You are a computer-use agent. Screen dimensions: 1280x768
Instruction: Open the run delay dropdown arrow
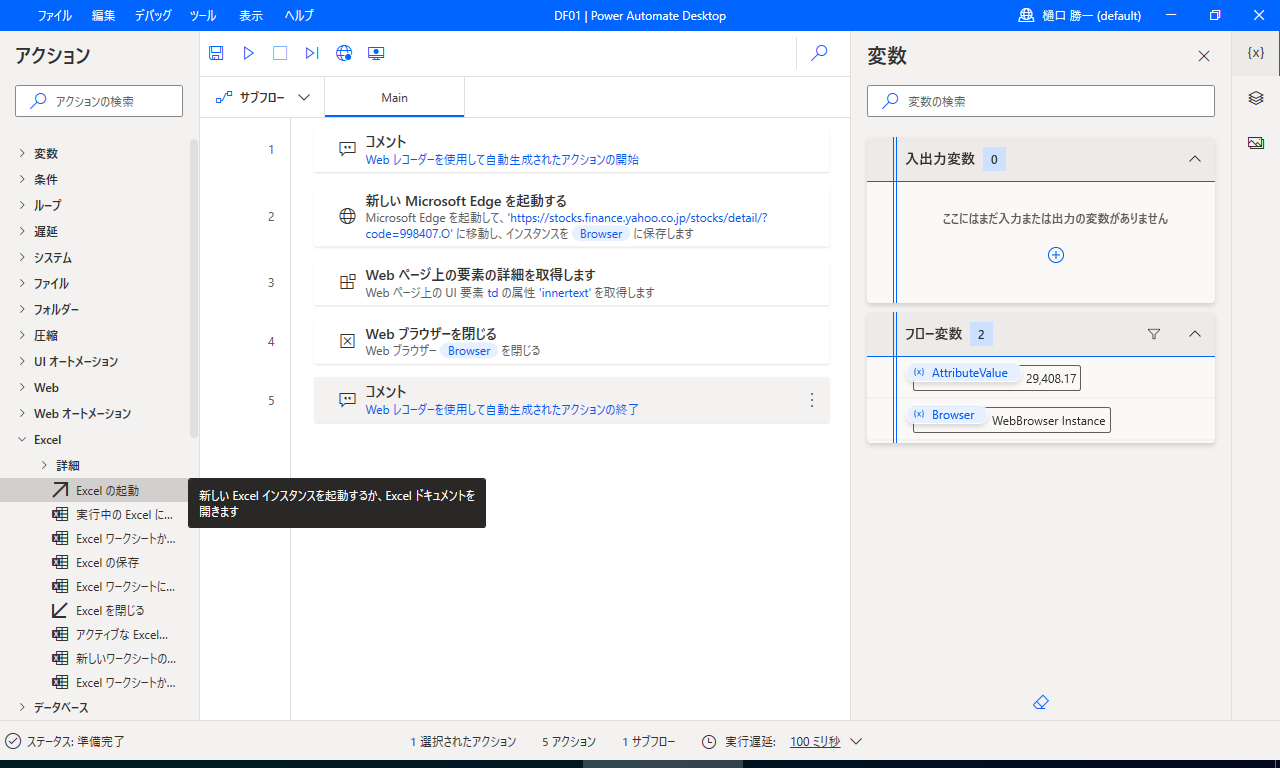tap(855, 741)
